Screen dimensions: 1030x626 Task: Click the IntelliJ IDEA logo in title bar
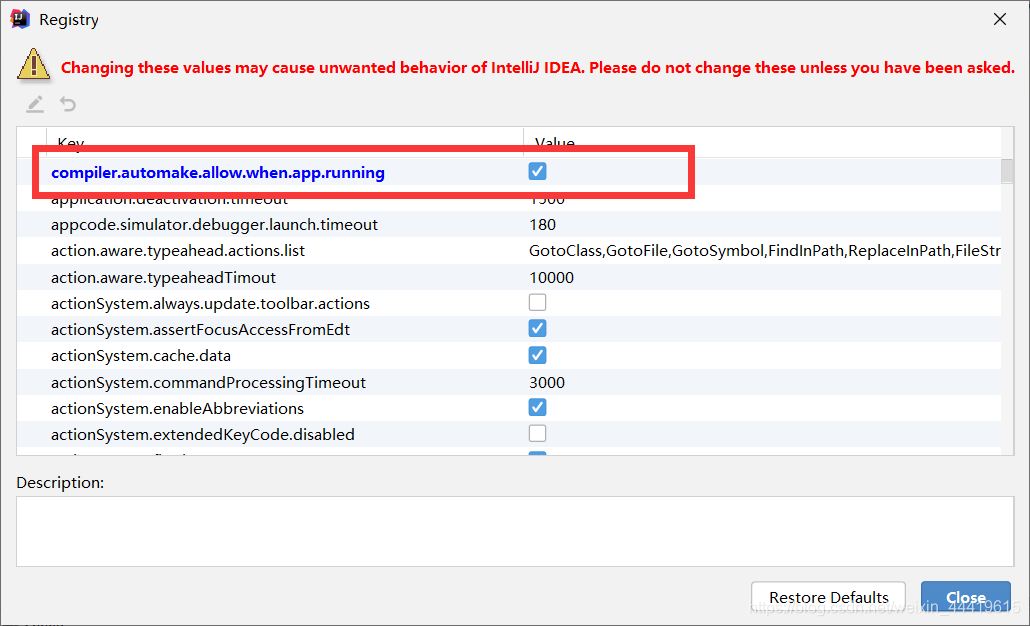20,19
